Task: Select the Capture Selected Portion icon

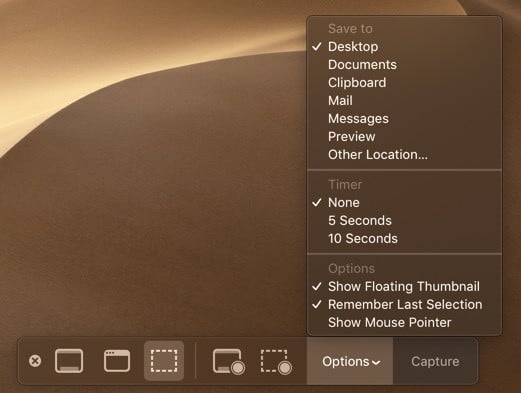Action: [x=164, y=361]
